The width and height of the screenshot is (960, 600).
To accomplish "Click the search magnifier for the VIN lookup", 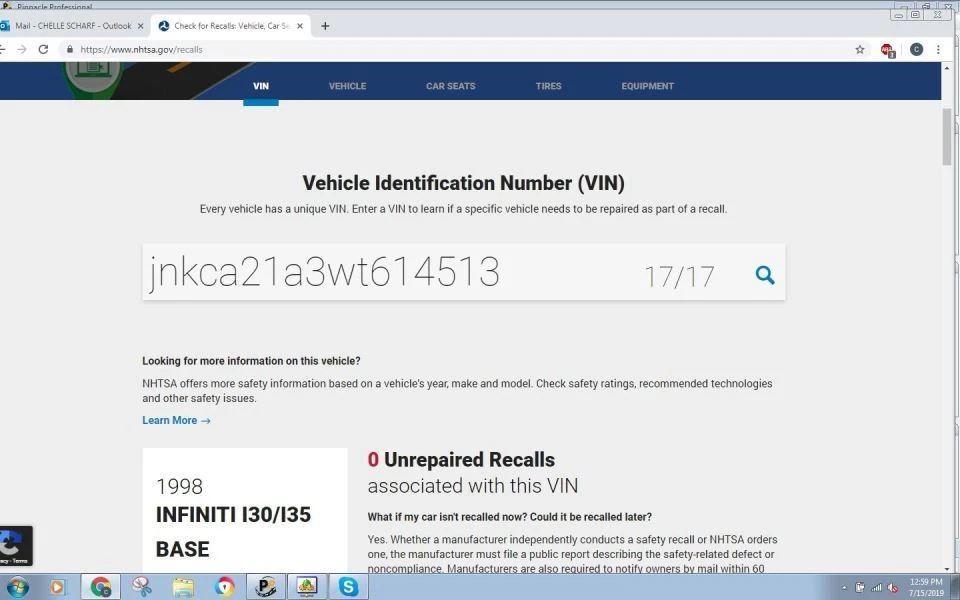I will 764,274.
